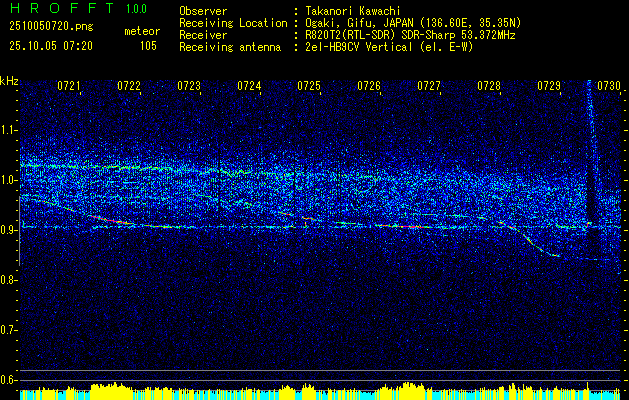The image size is (629, 400).
Task: Click the Receiving antenna label
Action: pyautogui.click(x=230, y=47)
